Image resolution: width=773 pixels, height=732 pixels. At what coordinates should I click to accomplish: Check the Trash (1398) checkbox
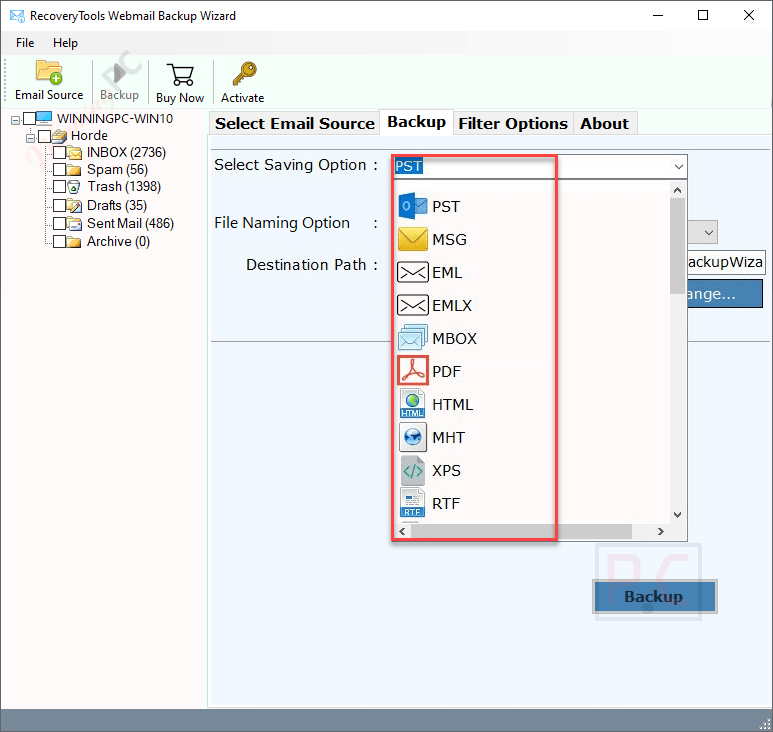coord(59,186)
